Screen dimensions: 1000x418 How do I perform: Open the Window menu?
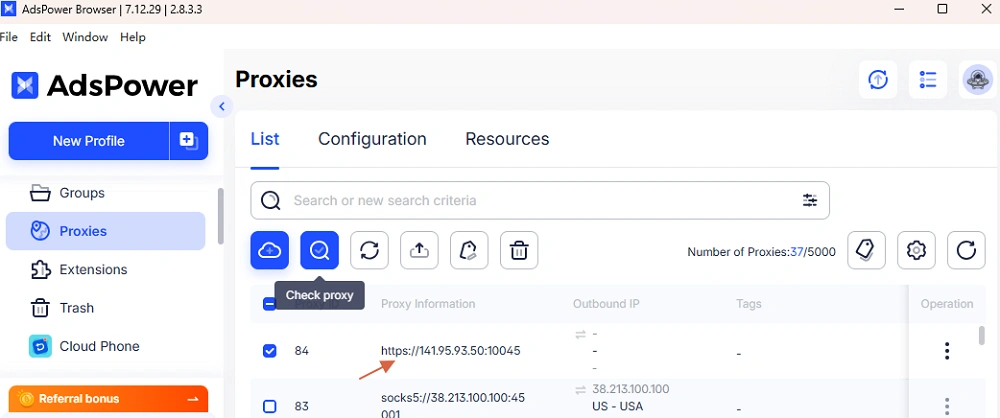click(x=85, y=37)
